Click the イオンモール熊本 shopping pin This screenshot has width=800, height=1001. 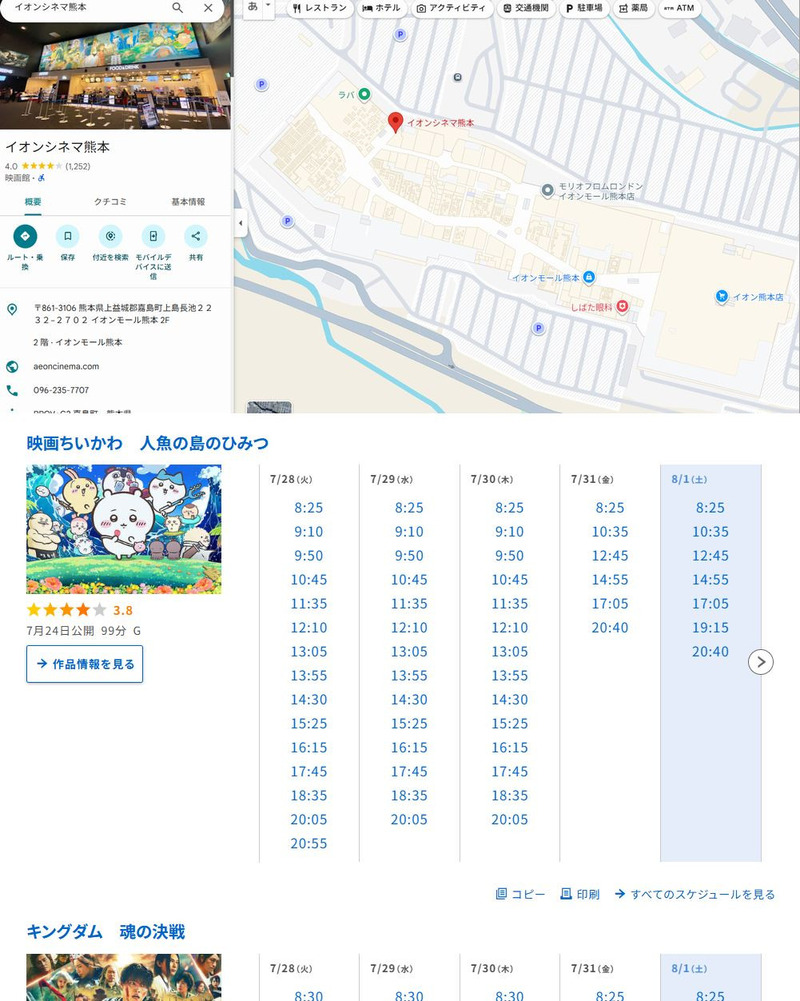589,277
